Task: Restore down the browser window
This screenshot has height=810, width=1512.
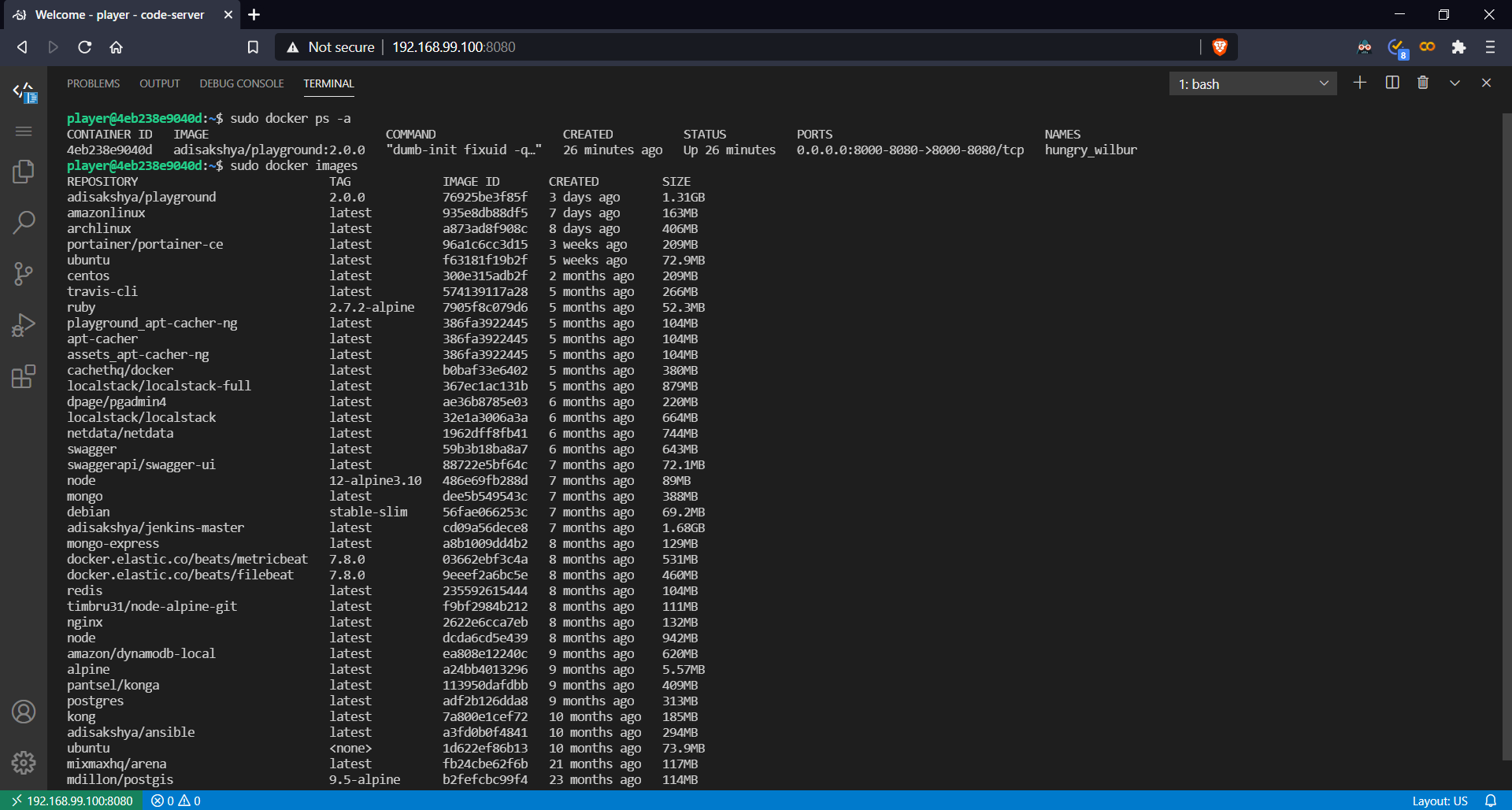Action: tap(1443, 15)
